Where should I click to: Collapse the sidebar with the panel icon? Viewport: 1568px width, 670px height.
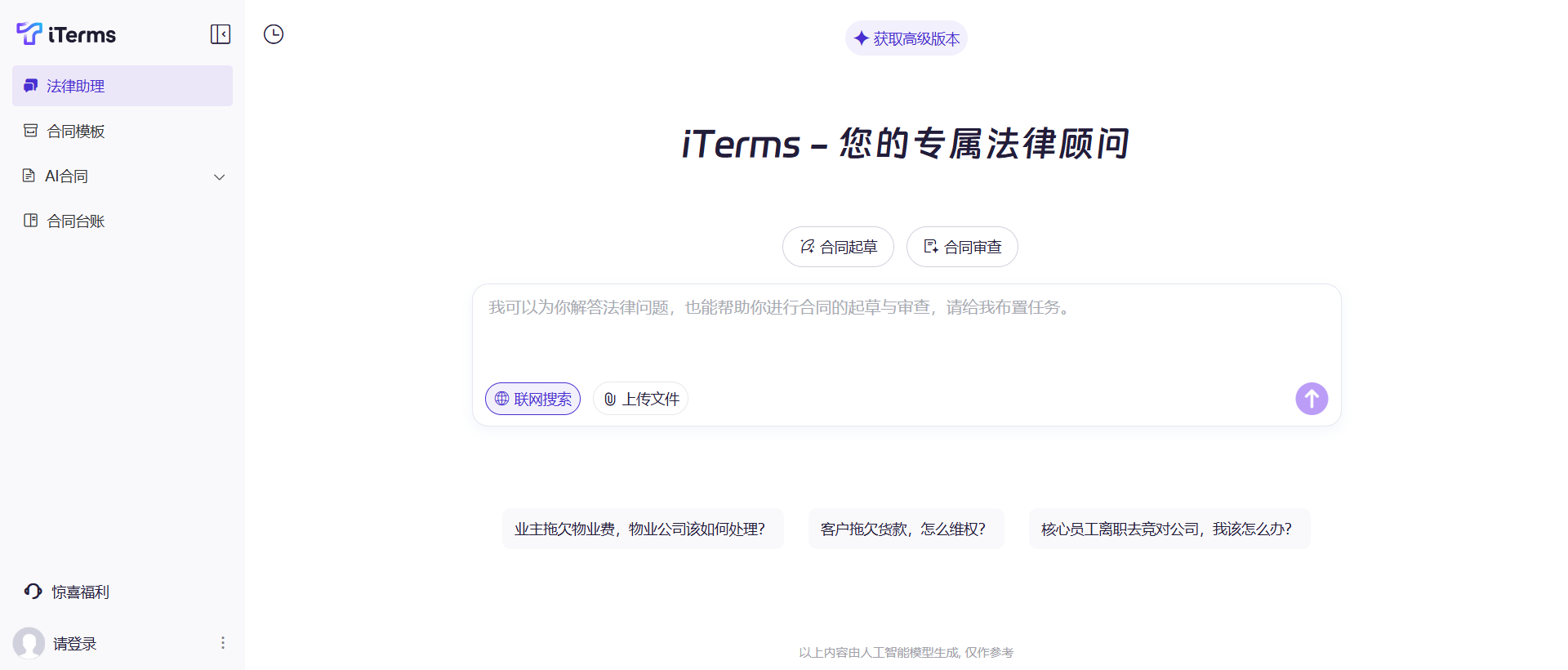click(x=220, y=34)
